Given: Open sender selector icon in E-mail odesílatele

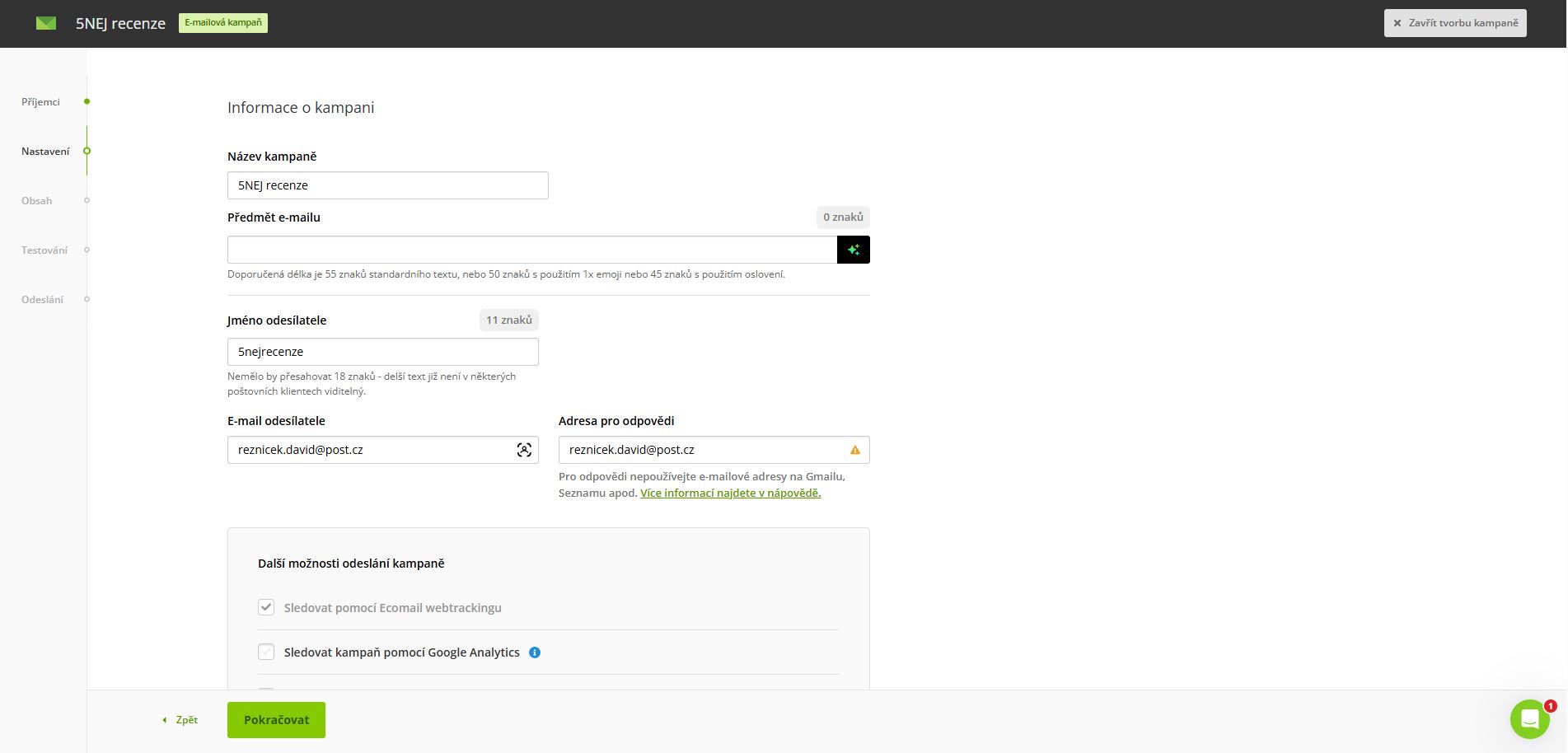Looking at the screenshot, I should [524, 450].
